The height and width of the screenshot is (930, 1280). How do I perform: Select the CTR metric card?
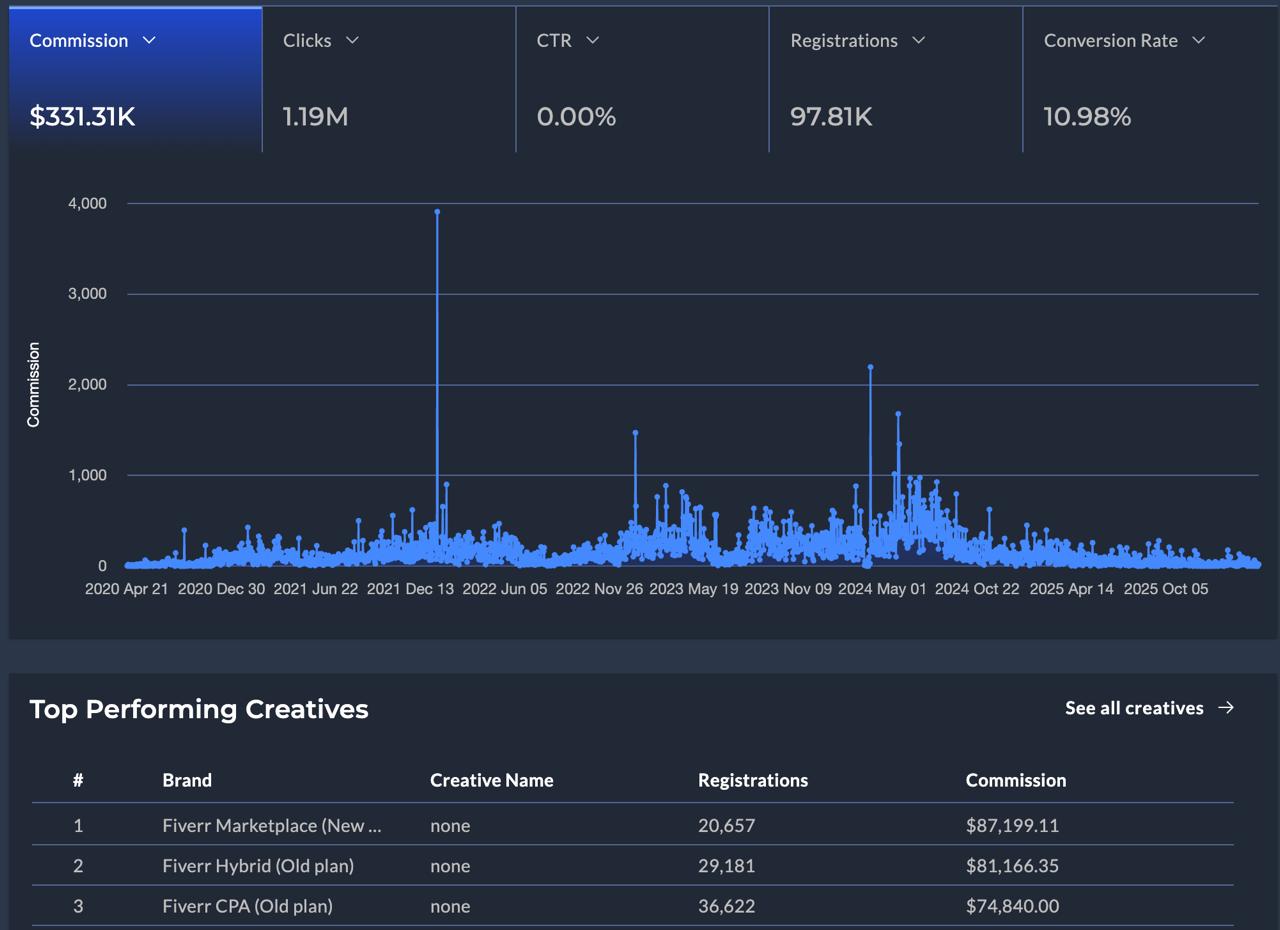pyautogui.click(x=640, y=80)
